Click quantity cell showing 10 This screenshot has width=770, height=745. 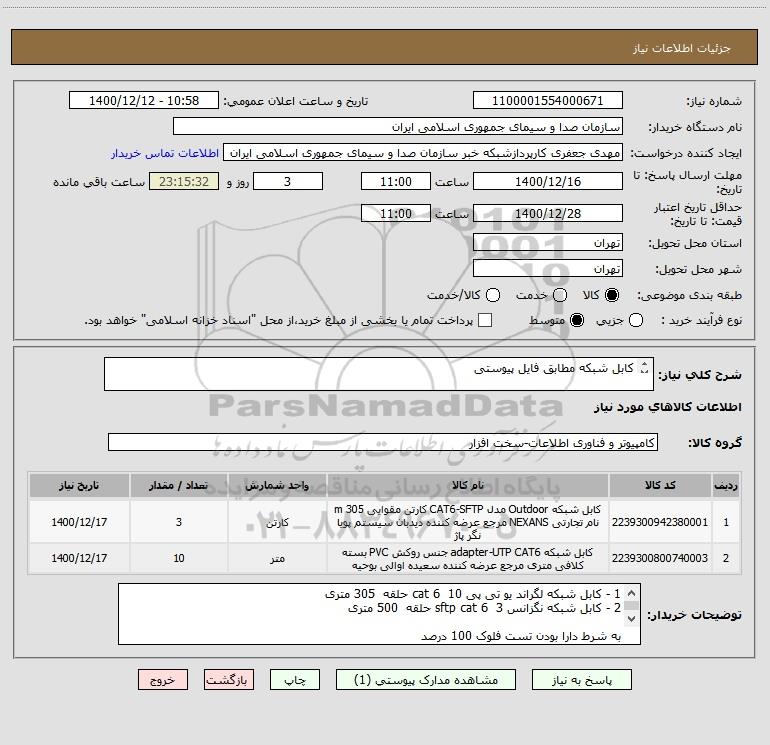178,558
